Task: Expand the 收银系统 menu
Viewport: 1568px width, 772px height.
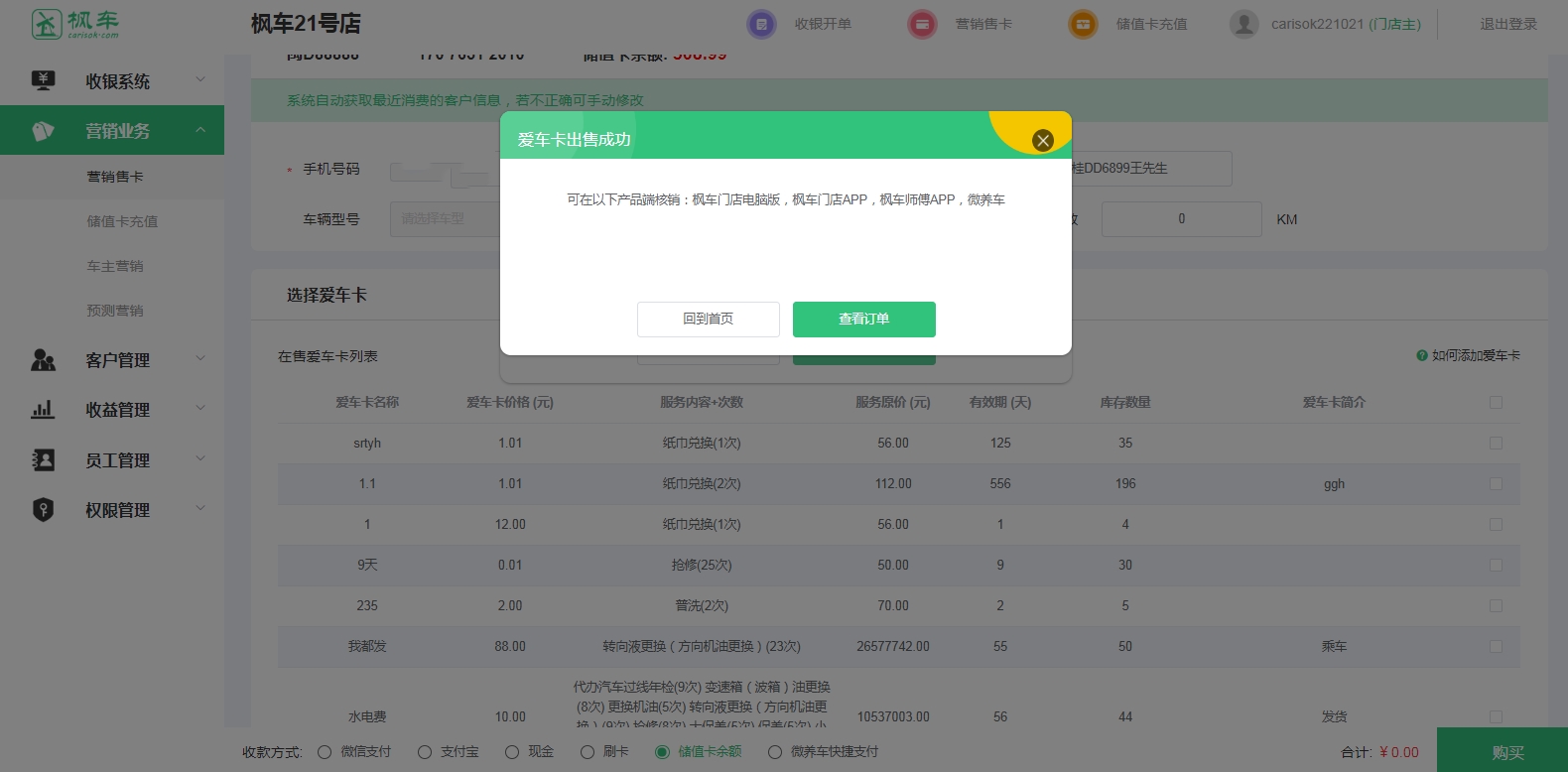Action: coord(117,81)
